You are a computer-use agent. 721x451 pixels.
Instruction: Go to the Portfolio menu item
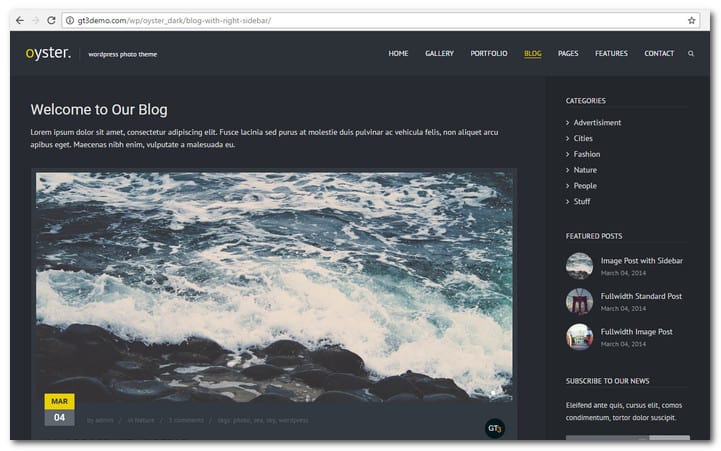(489, 54)
